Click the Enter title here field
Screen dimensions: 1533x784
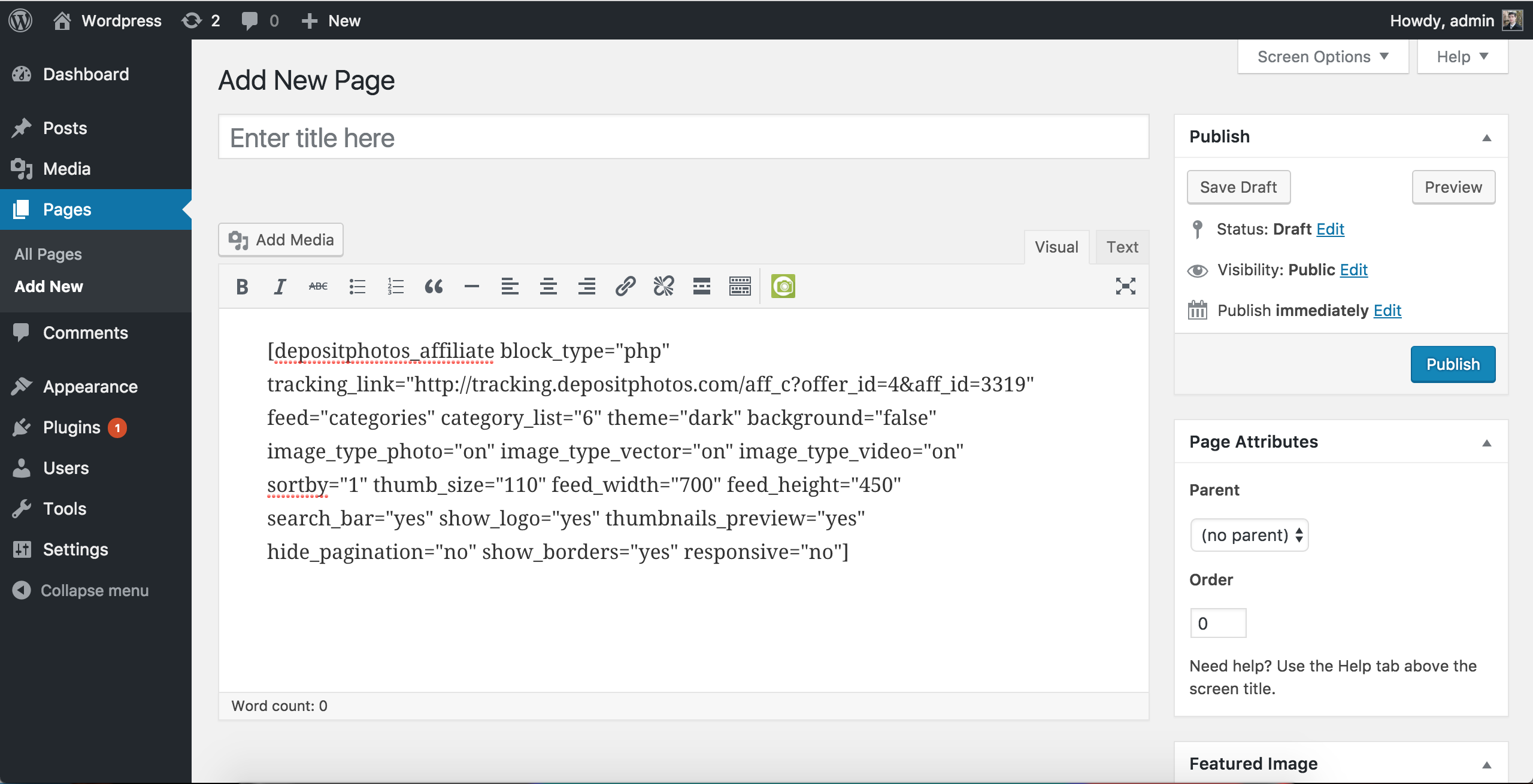(x=683, y=137)
